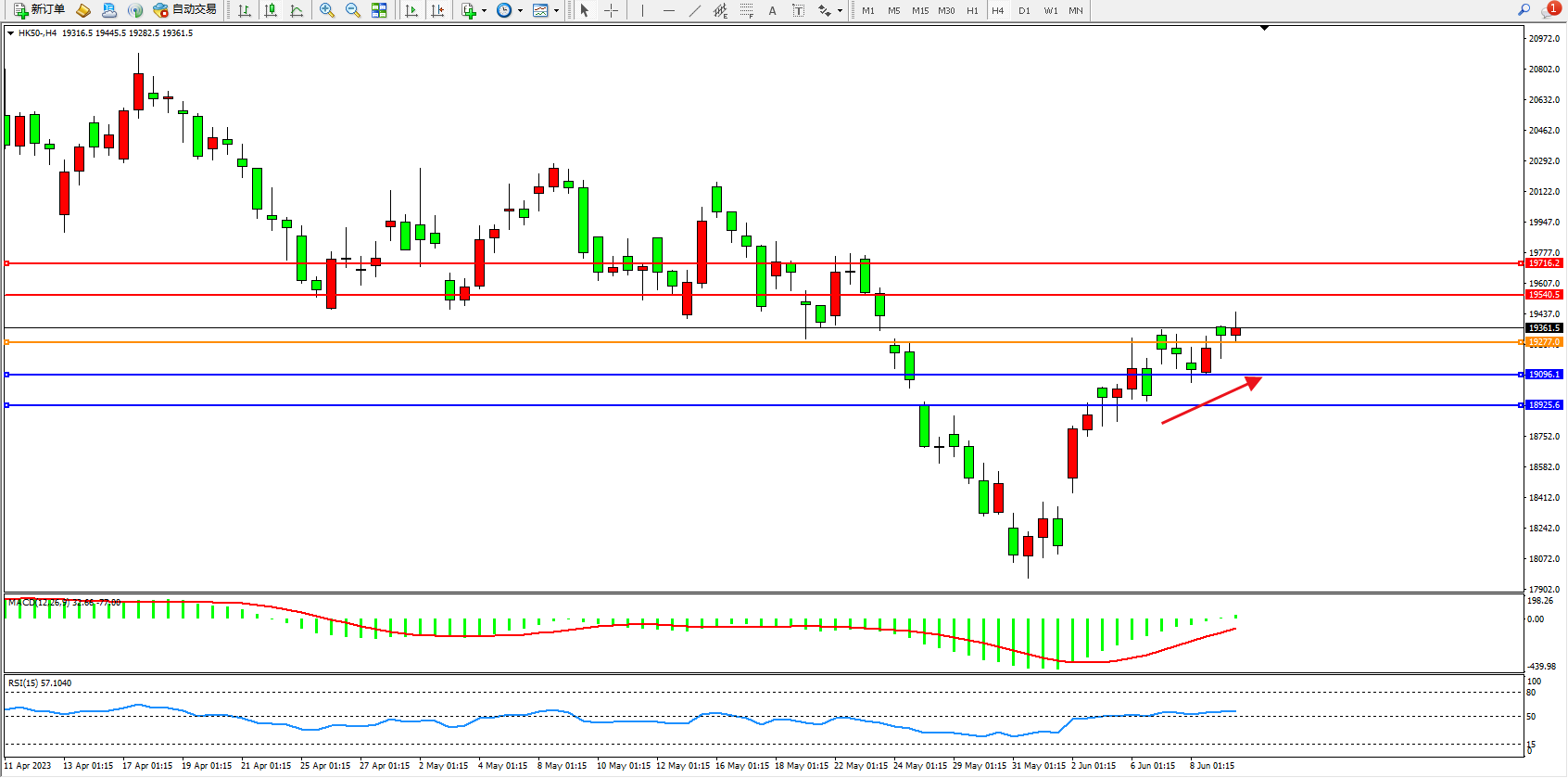Tile chart windows icon
The width and height of the screenshot is (1568, 778).
(379, 10)
